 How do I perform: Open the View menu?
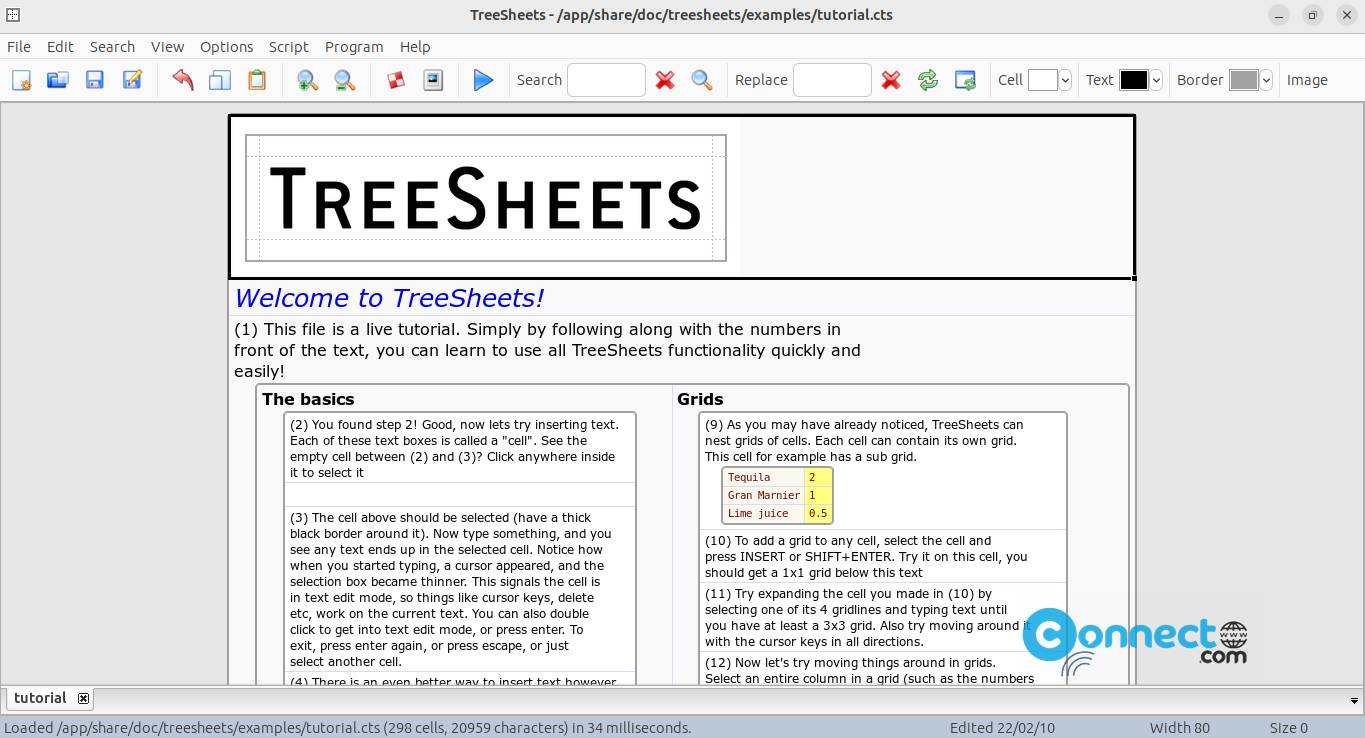167,47
